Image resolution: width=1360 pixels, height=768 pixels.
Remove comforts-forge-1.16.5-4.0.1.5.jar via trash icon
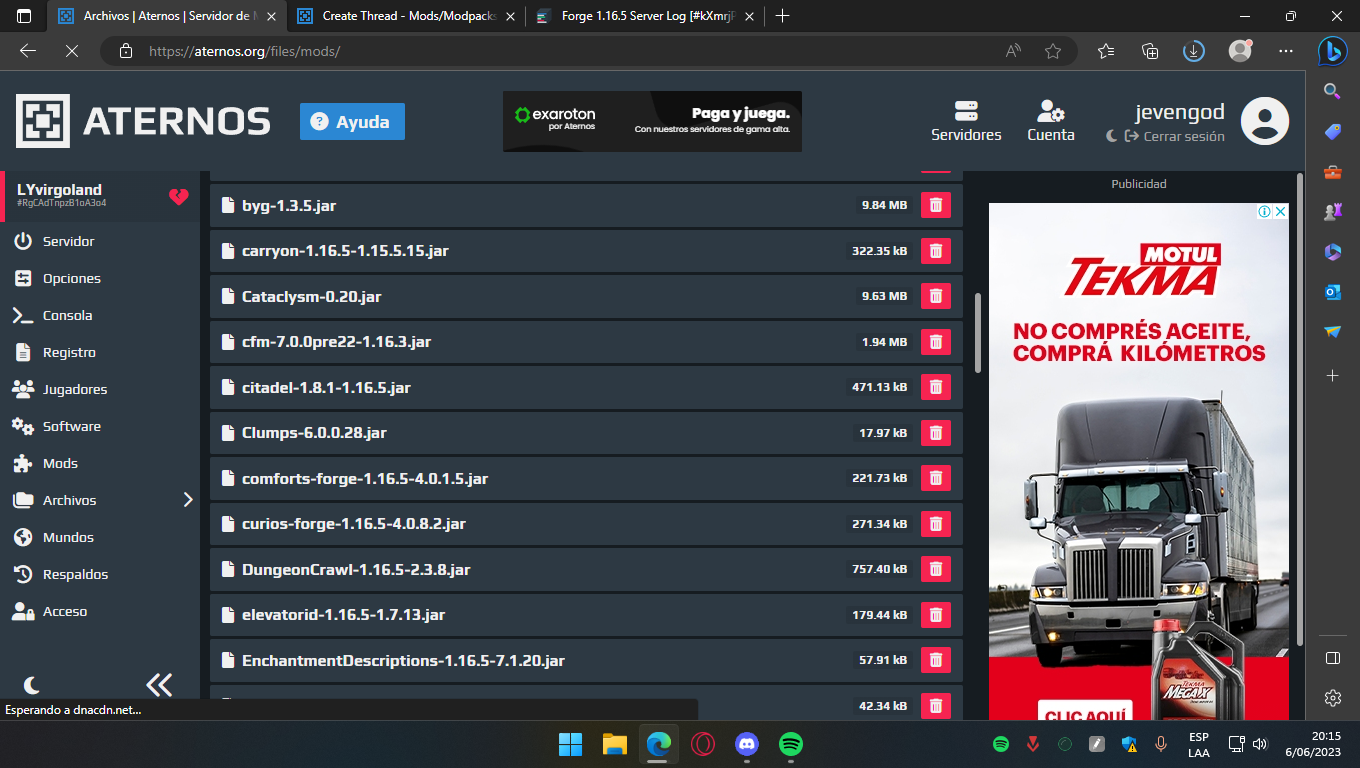click(935, 478)
